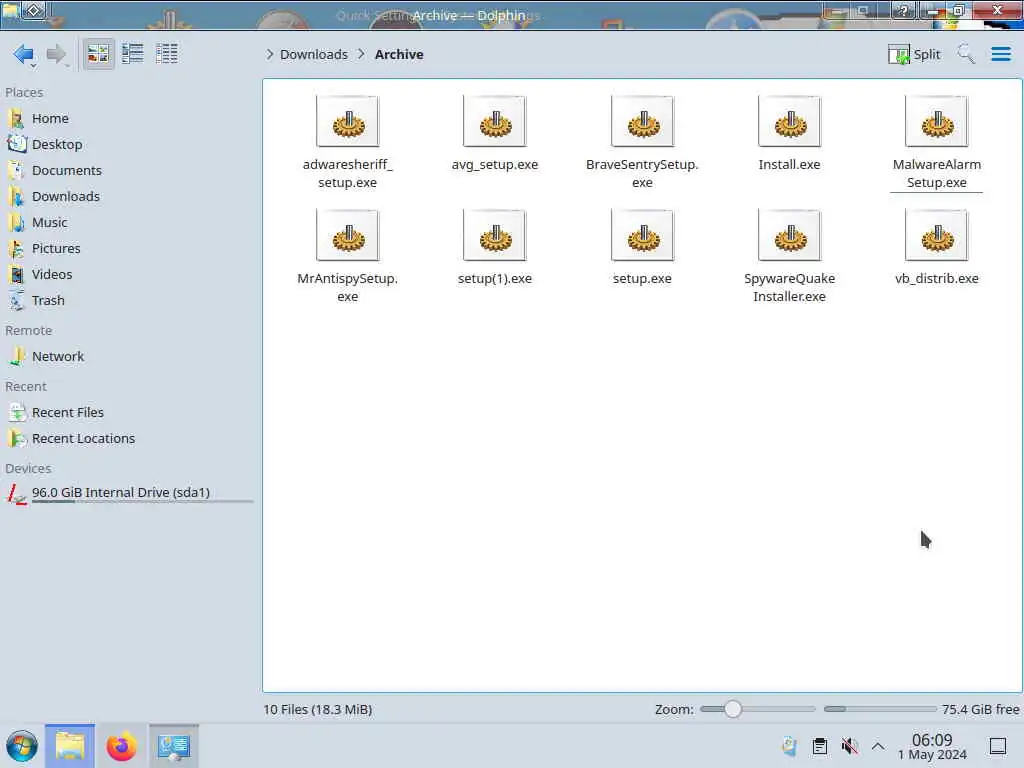The width and height of the screenshot is (1024, 768).
Task: Expand the chevron between Downloads and Archive
Action: [361, 54]
